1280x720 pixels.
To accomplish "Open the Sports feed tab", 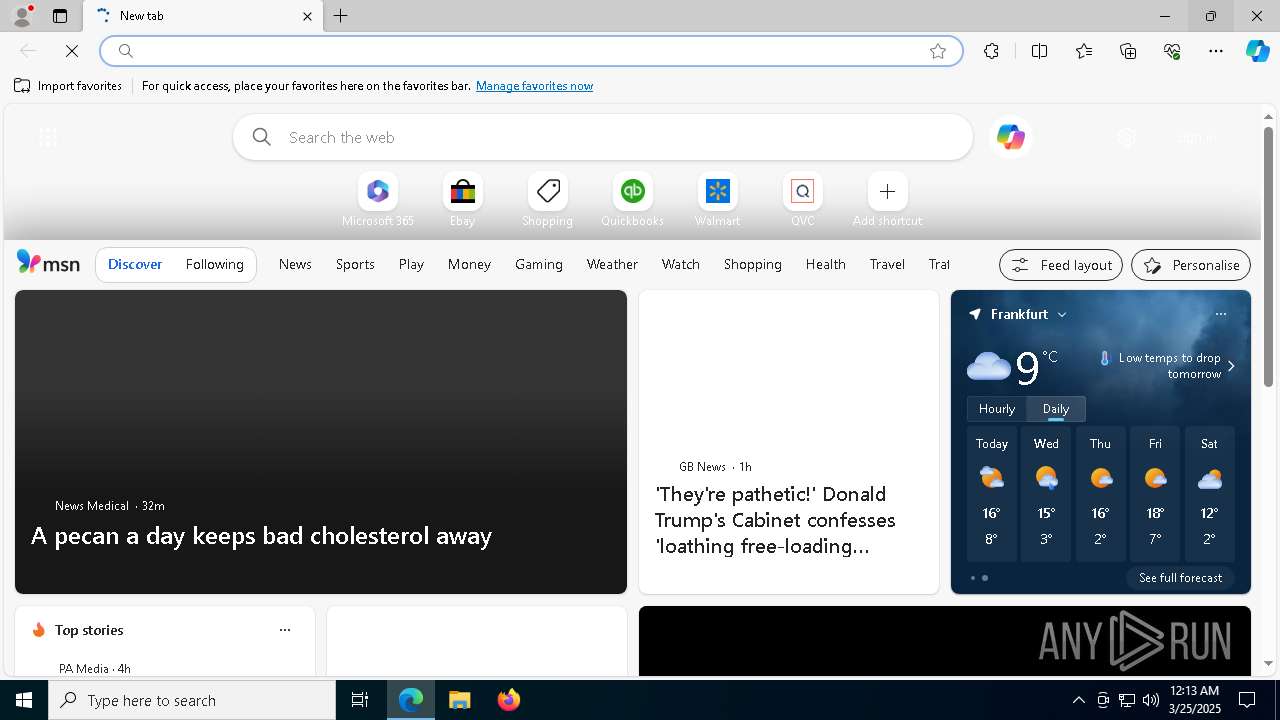I will [355, 264].
